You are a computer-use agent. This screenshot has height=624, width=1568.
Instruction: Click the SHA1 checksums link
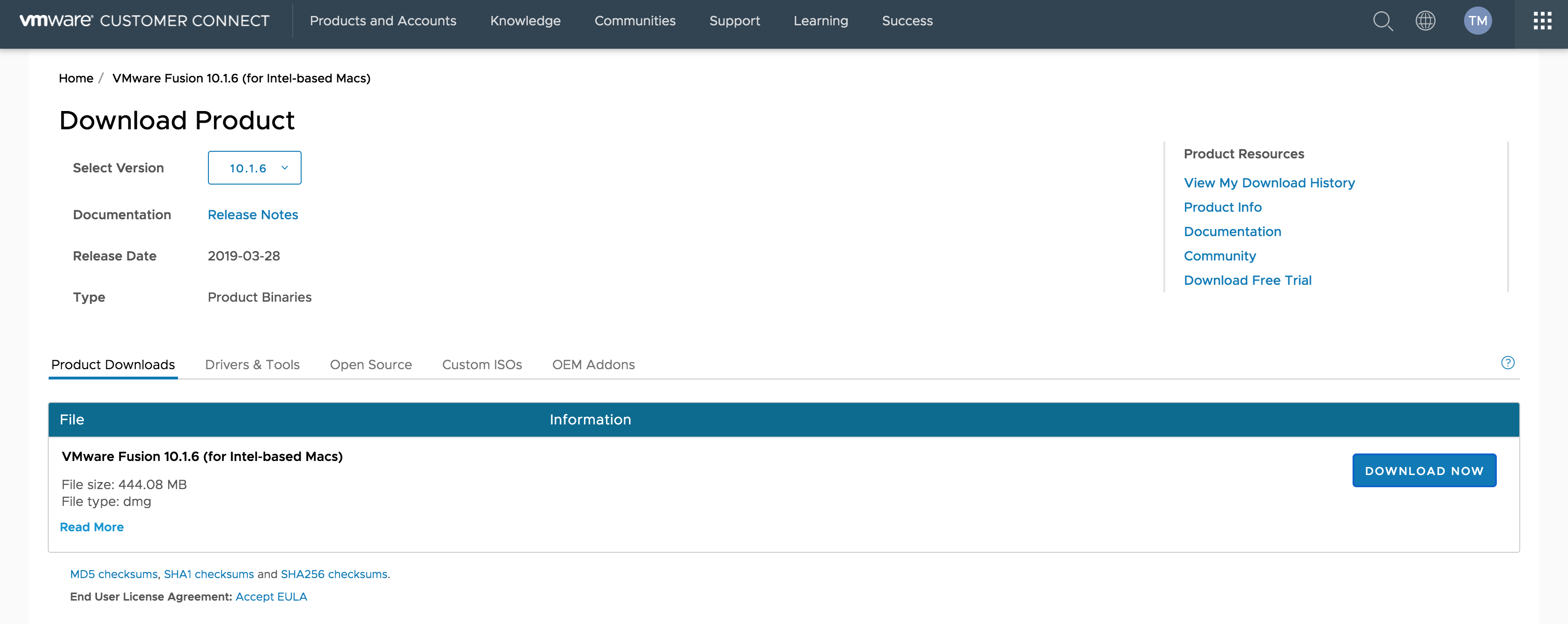pos(207,573)
